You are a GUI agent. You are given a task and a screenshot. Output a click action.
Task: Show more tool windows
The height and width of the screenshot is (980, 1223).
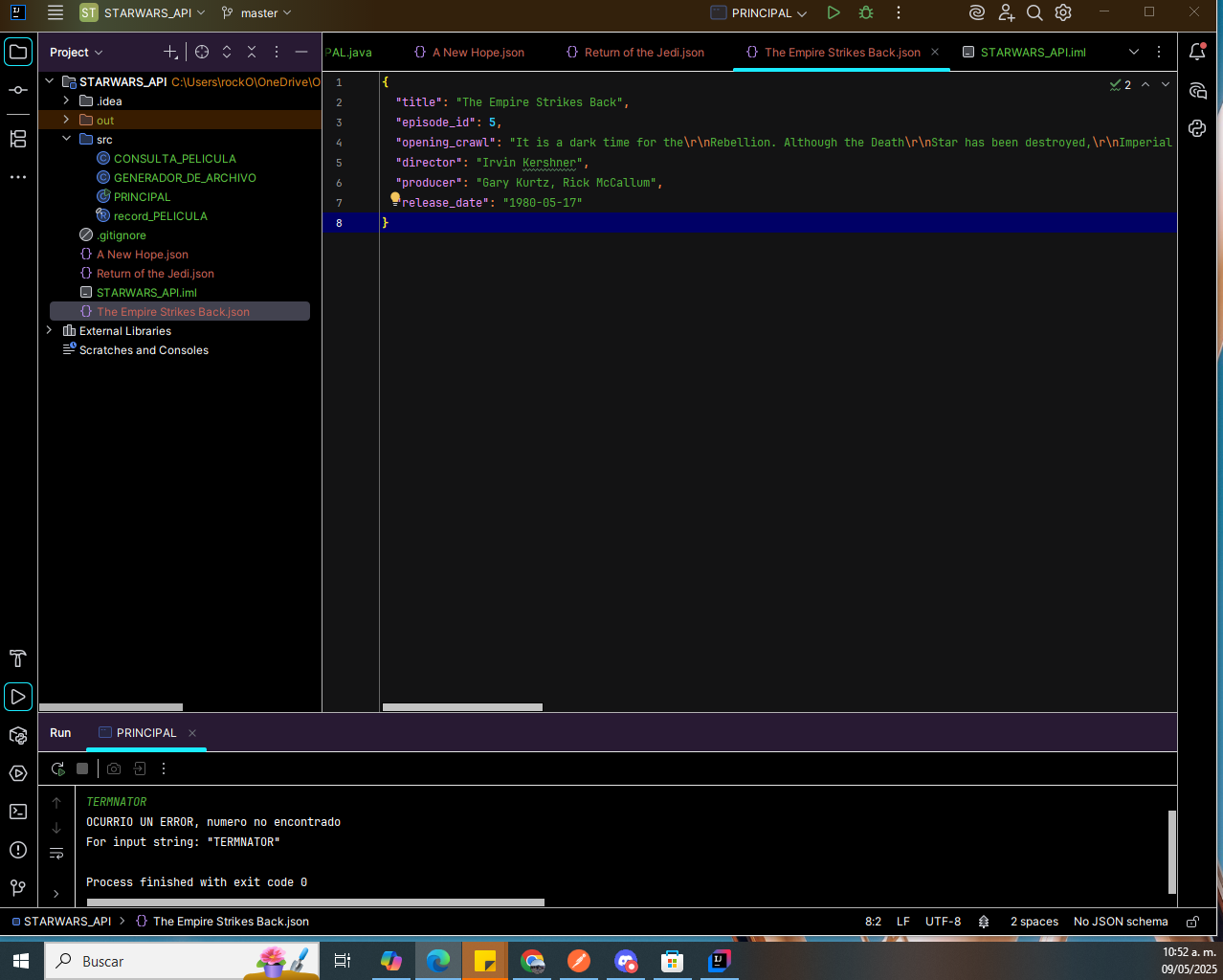(x=18, y=177)
